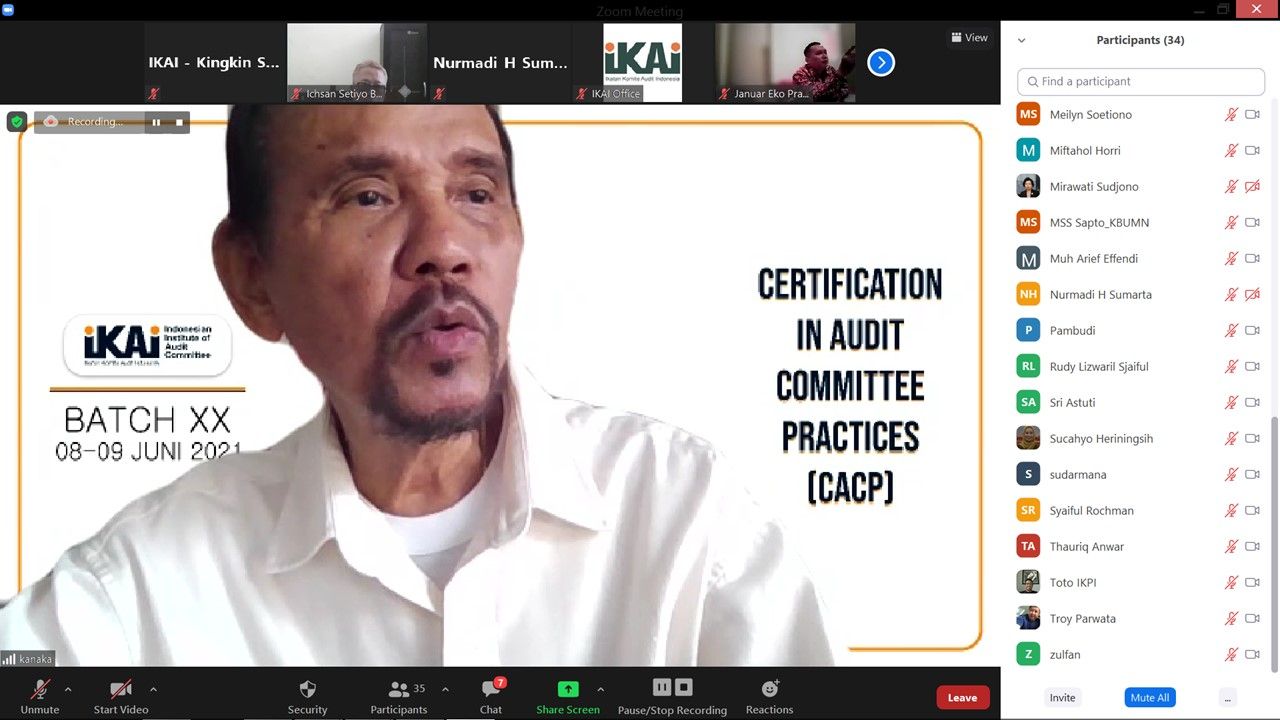Click video-off icon for Mirawati Sudjono
The image size is (1280, 720).
(1252, 187)
